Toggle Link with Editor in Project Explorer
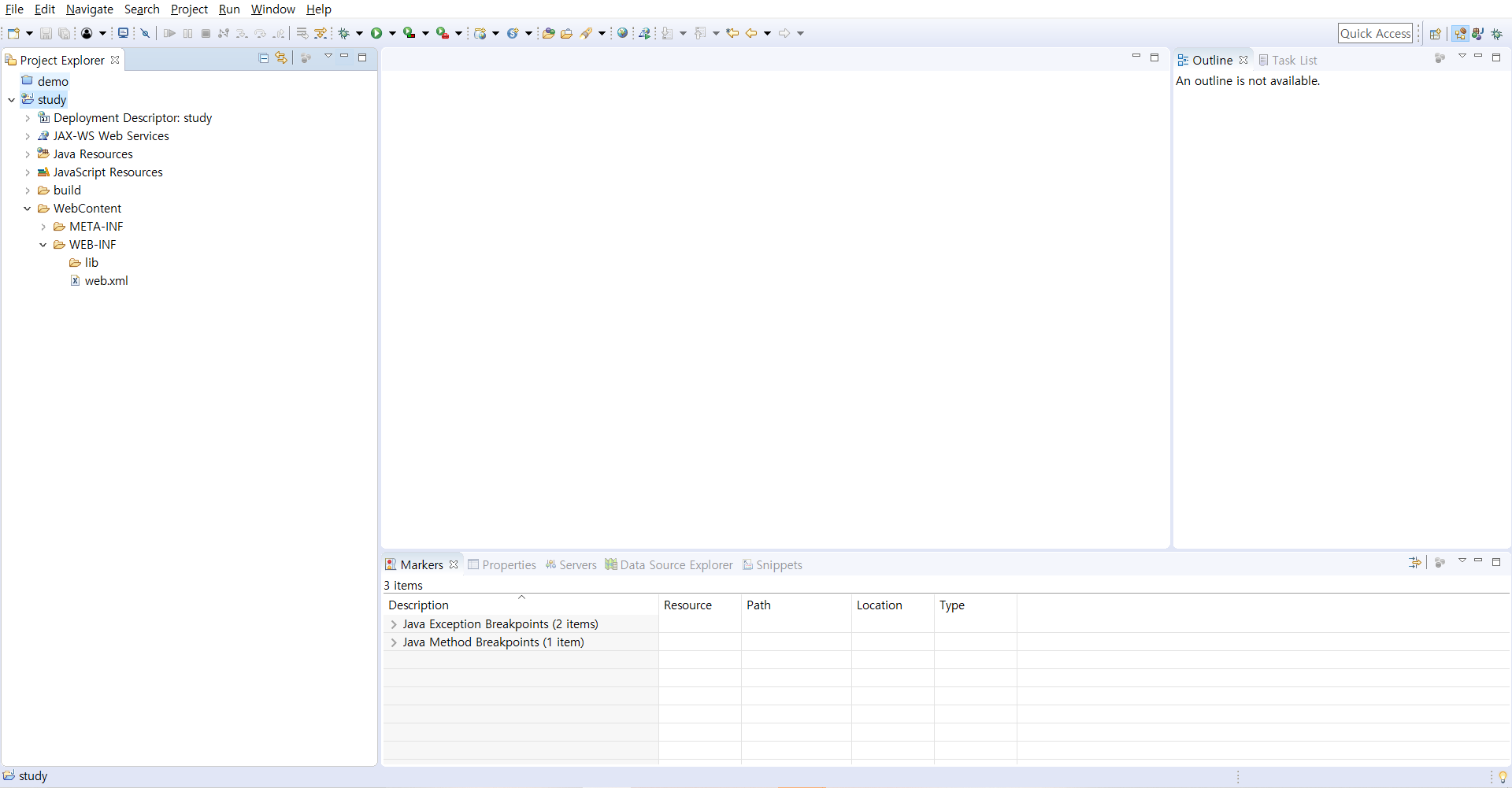The image size is (1512, 788). point(281,57)
